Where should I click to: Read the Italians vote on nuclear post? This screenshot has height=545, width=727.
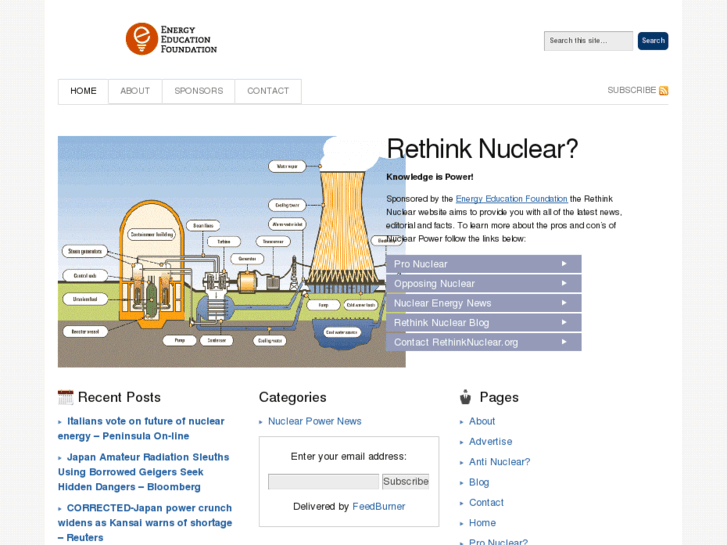click(141, 429)
